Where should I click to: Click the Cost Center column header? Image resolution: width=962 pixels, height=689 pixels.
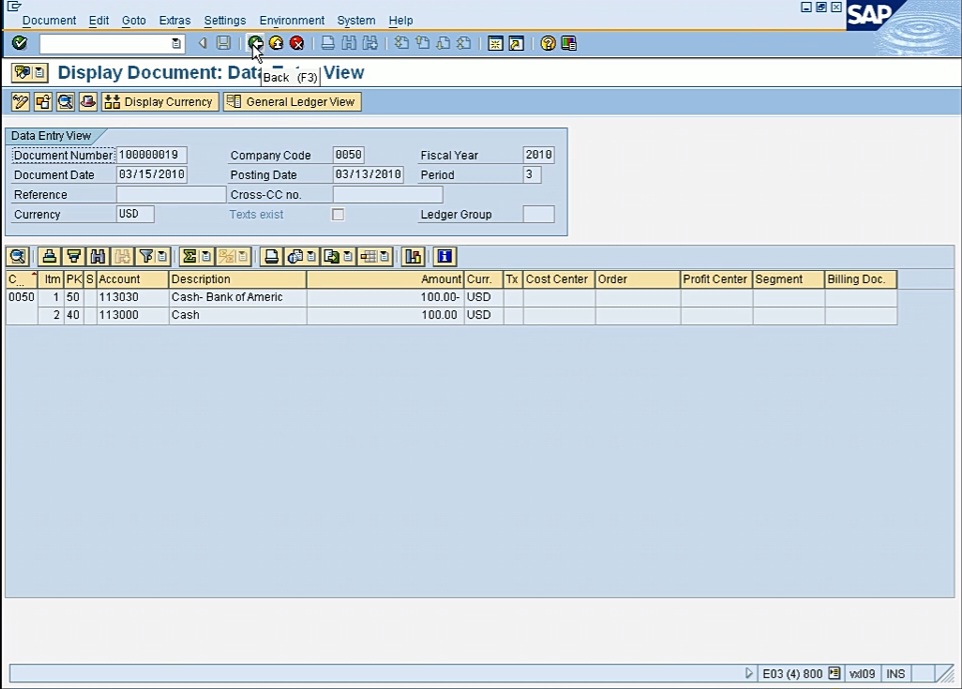(559, 279)
